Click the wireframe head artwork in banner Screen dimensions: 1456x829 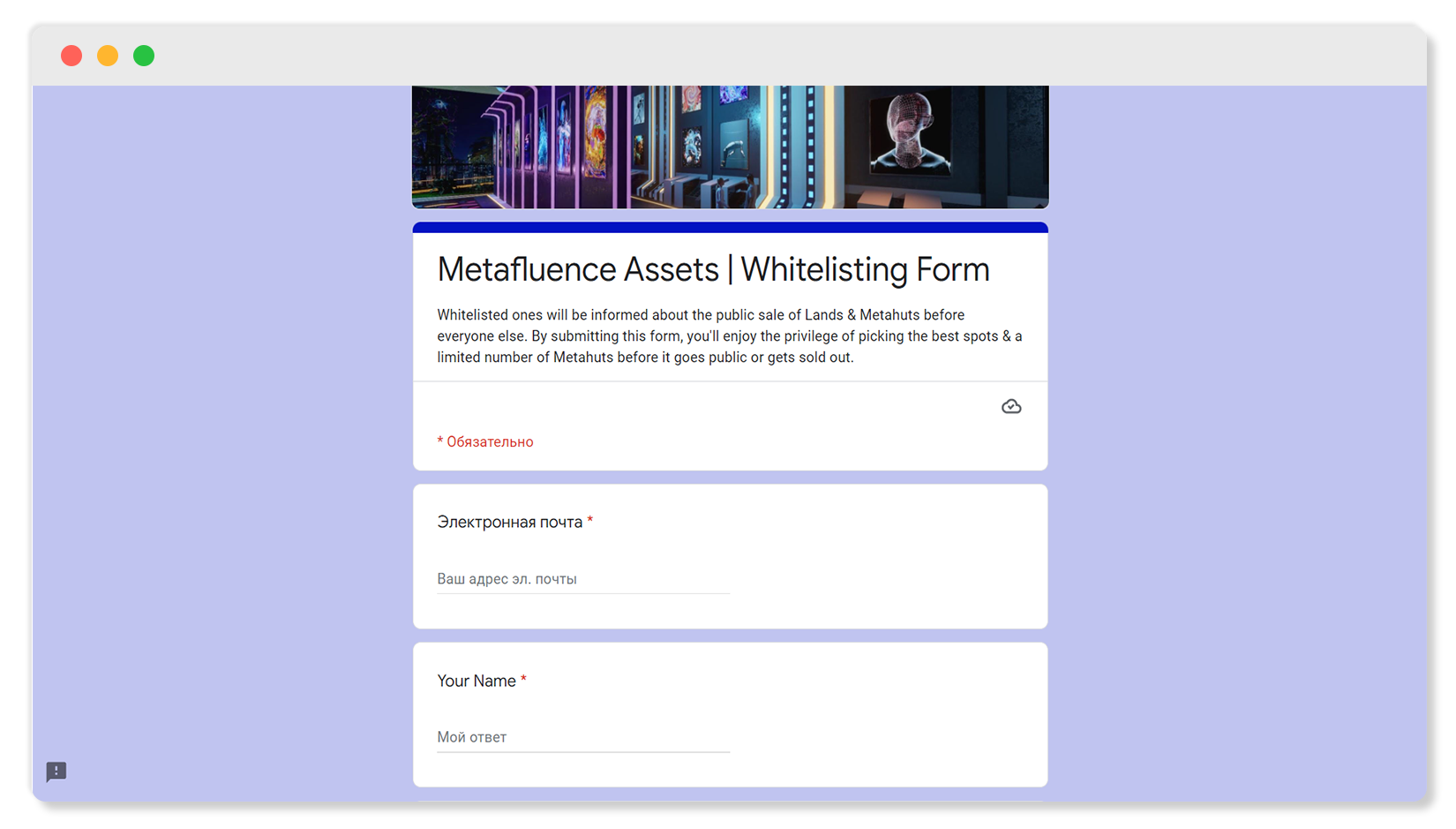909,132
